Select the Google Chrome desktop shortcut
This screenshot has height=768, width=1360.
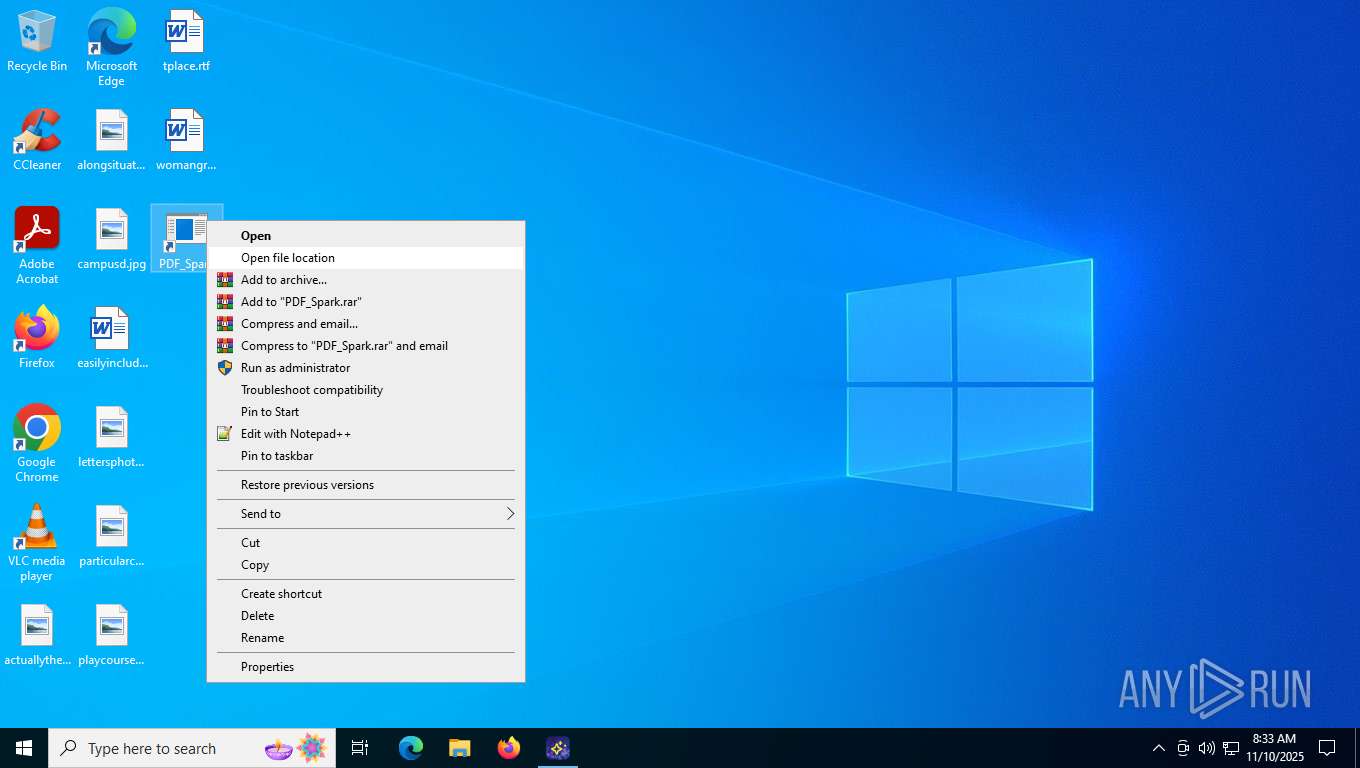(37, 444)
